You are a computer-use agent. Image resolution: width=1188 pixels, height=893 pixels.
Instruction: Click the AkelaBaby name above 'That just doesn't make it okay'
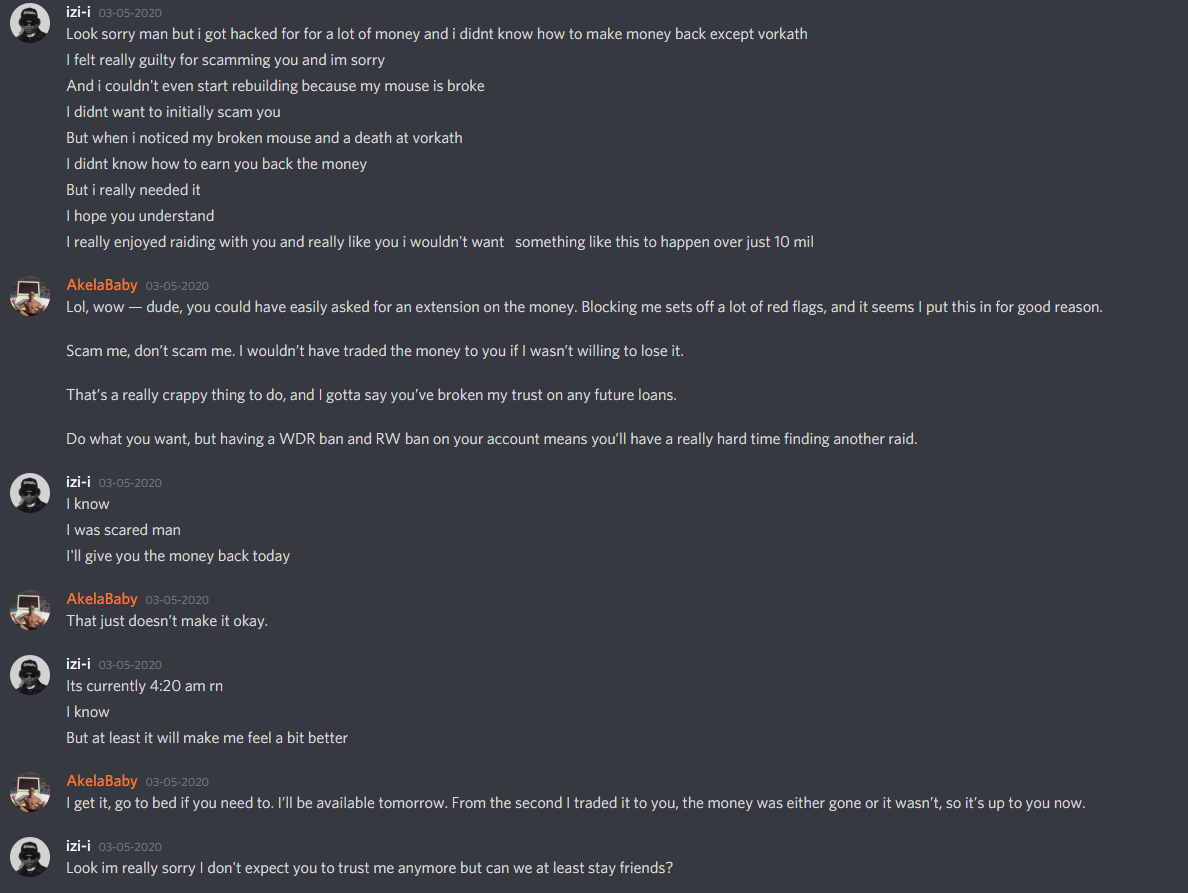click(x=102, y=598)
